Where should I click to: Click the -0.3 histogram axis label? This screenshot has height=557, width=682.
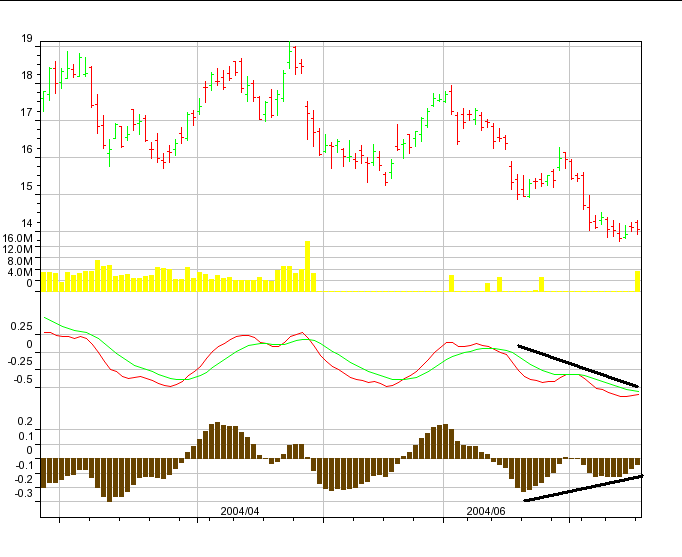tap(23, 492)
